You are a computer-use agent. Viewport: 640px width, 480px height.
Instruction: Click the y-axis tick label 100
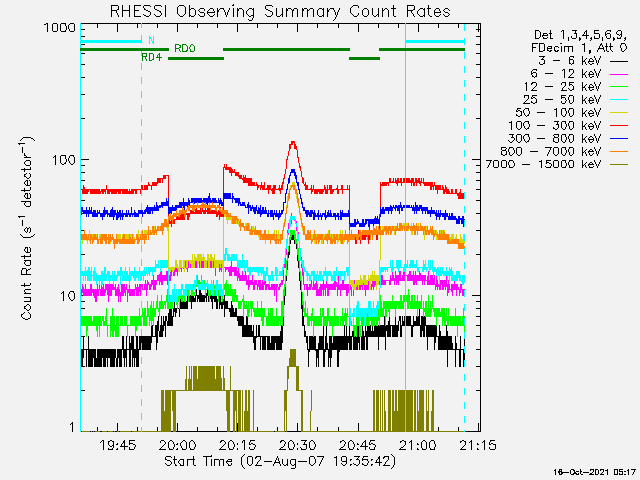(64, 160)
